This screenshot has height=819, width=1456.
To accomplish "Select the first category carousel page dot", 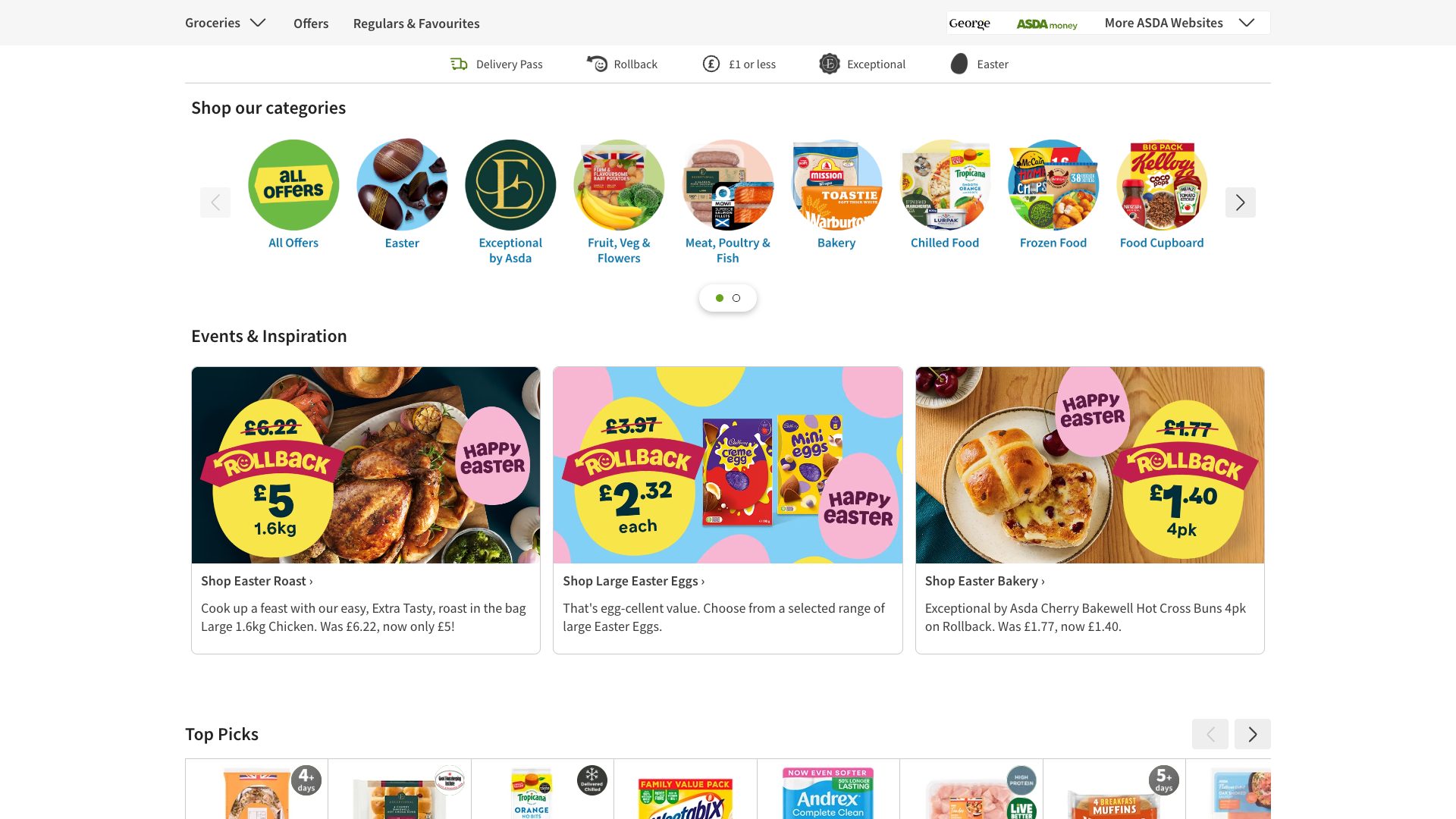I will click(x=720, y=298).
